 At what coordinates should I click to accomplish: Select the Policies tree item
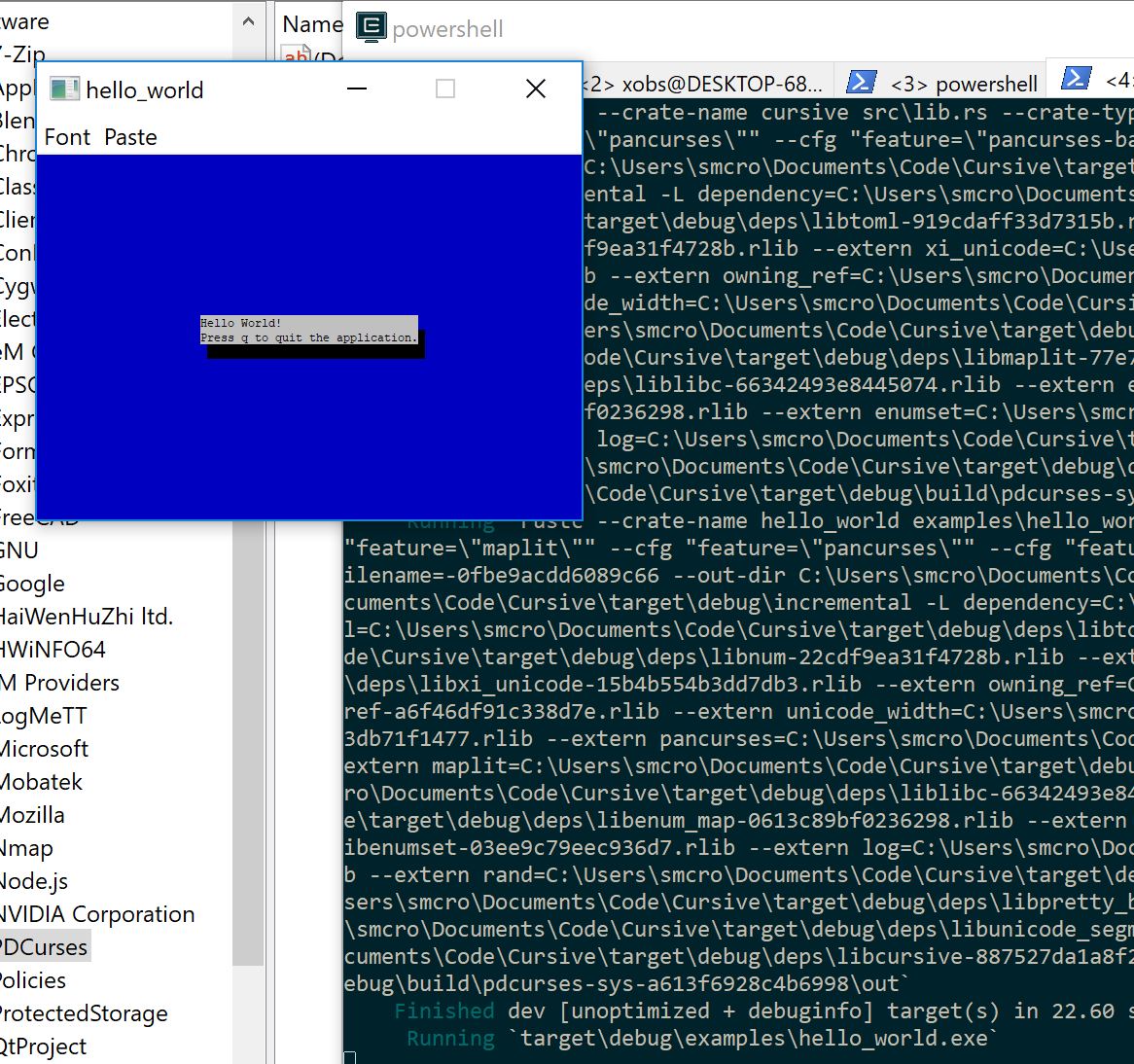pyautogui.click(x=33, y=980)
